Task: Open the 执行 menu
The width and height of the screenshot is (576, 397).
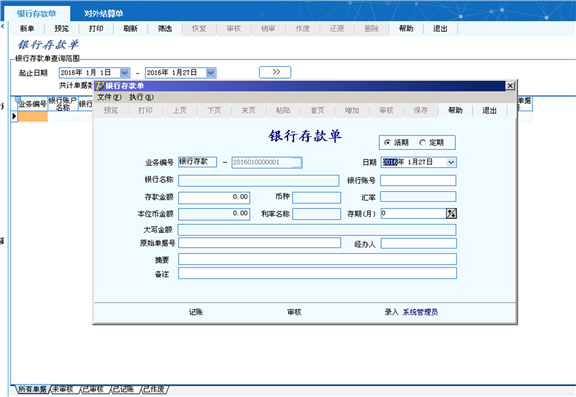Action: (141, 97)
